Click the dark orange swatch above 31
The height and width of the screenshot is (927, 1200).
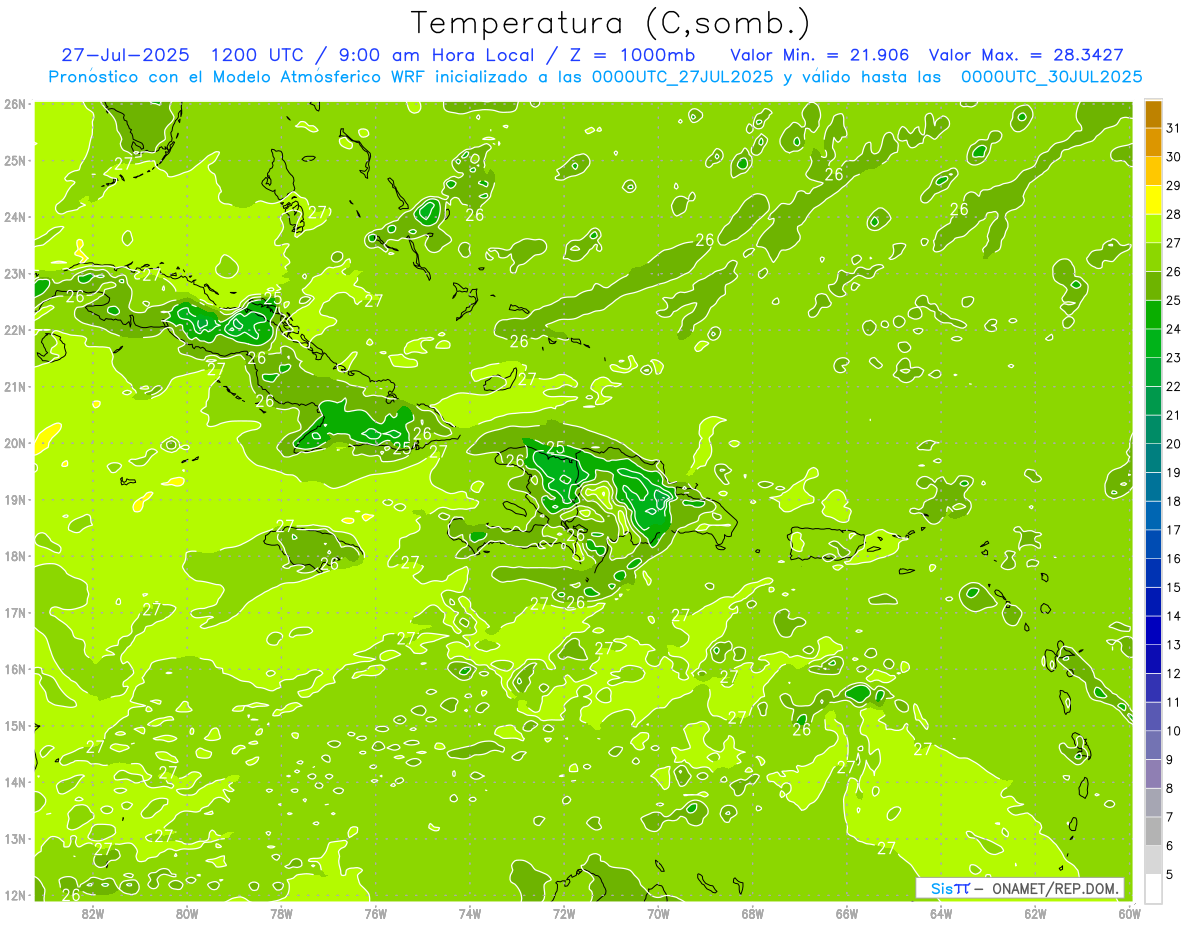click(x=1153, y=114)
